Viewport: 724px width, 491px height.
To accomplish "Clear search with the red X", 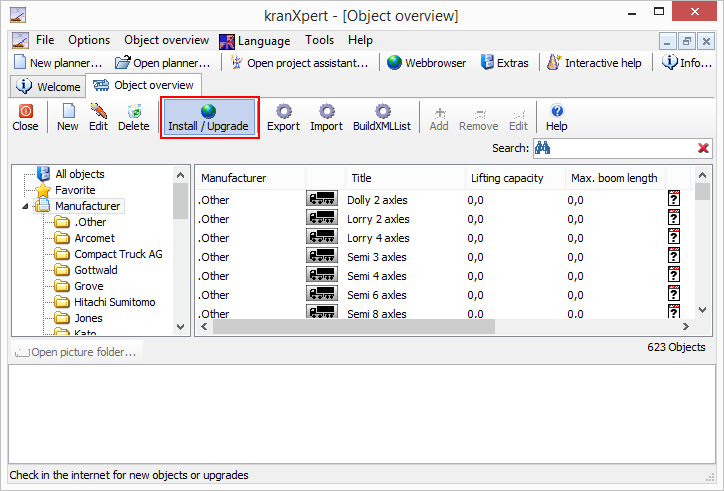I will (703, 149).
